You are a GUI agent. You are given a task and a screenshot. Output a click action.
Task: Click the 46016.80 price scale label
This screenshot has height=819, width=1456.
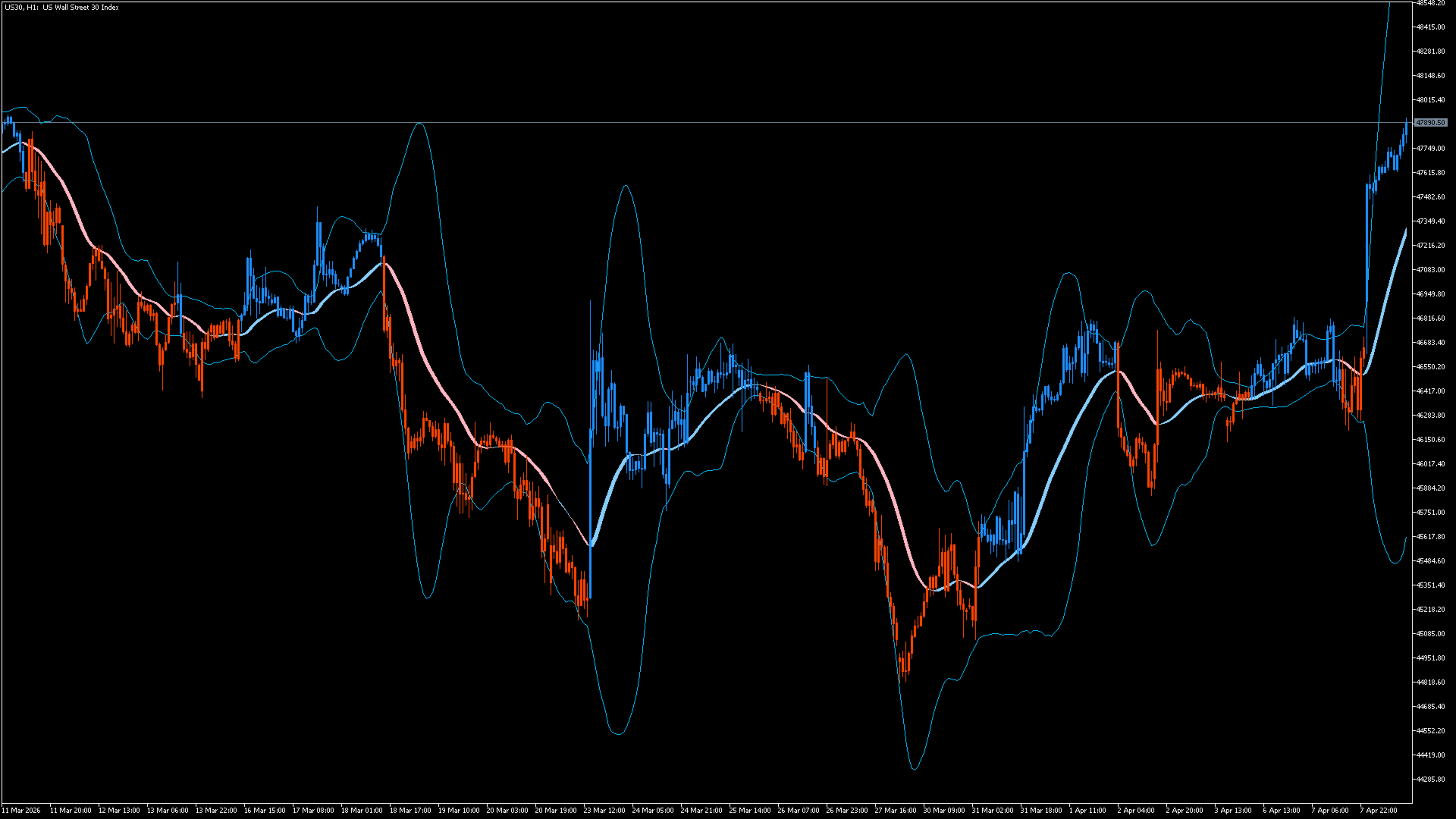pos(1430,464)
